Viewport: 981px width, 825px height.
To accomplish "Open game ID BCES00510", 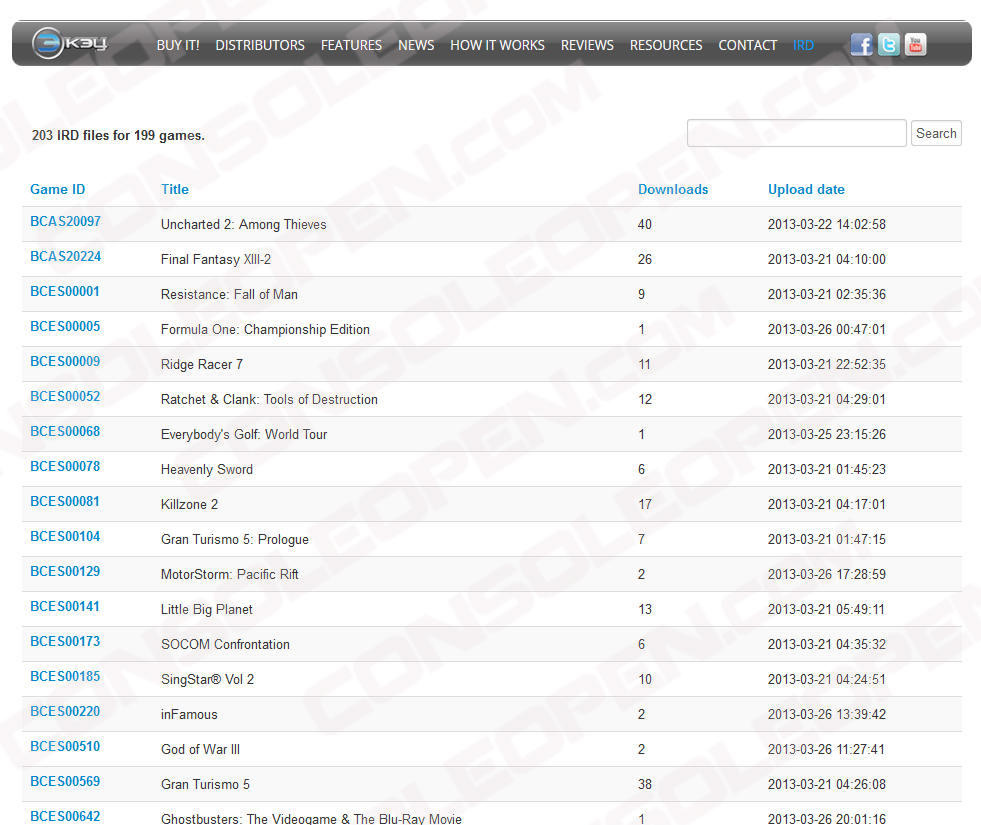I will point(65,747).
